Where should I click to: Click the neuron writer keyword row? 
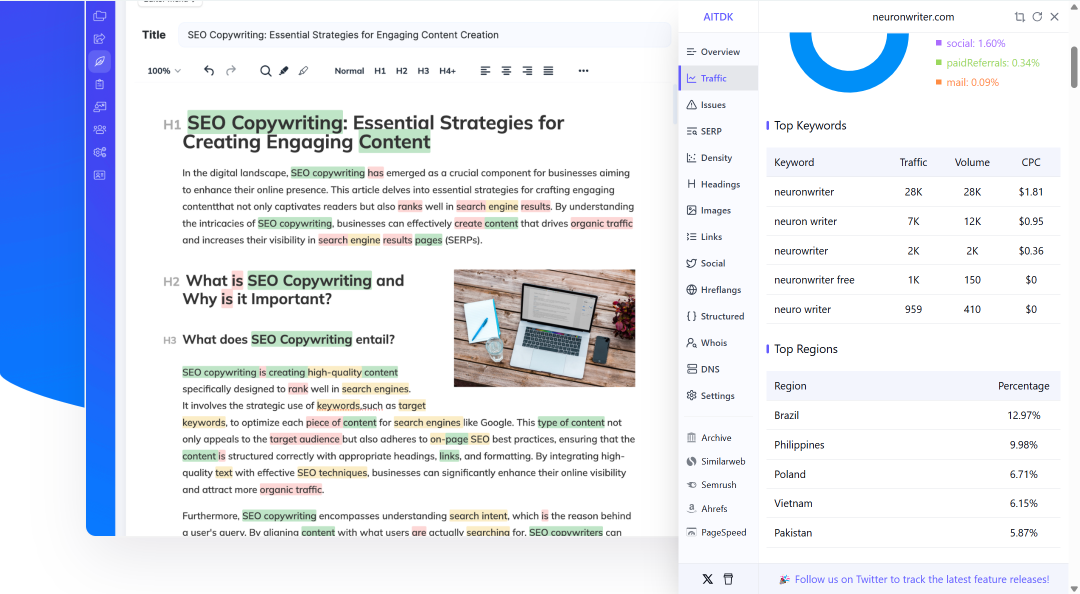tap(913, 221)
